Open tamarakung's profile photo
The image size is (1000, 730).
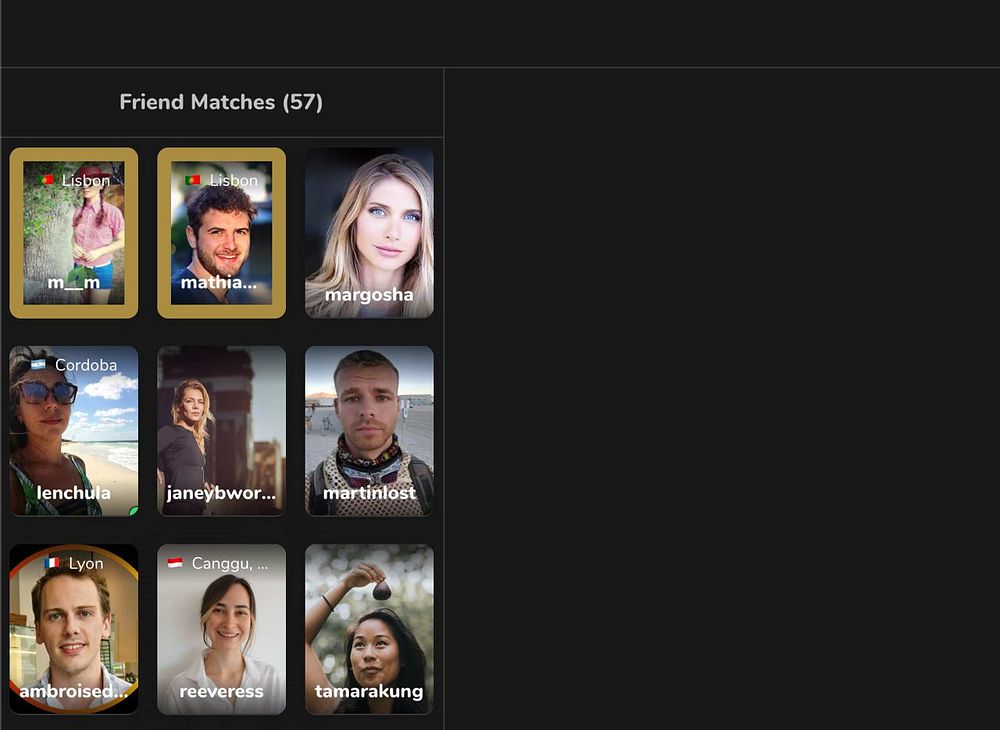pyautogui.click(x=369, y=629)
